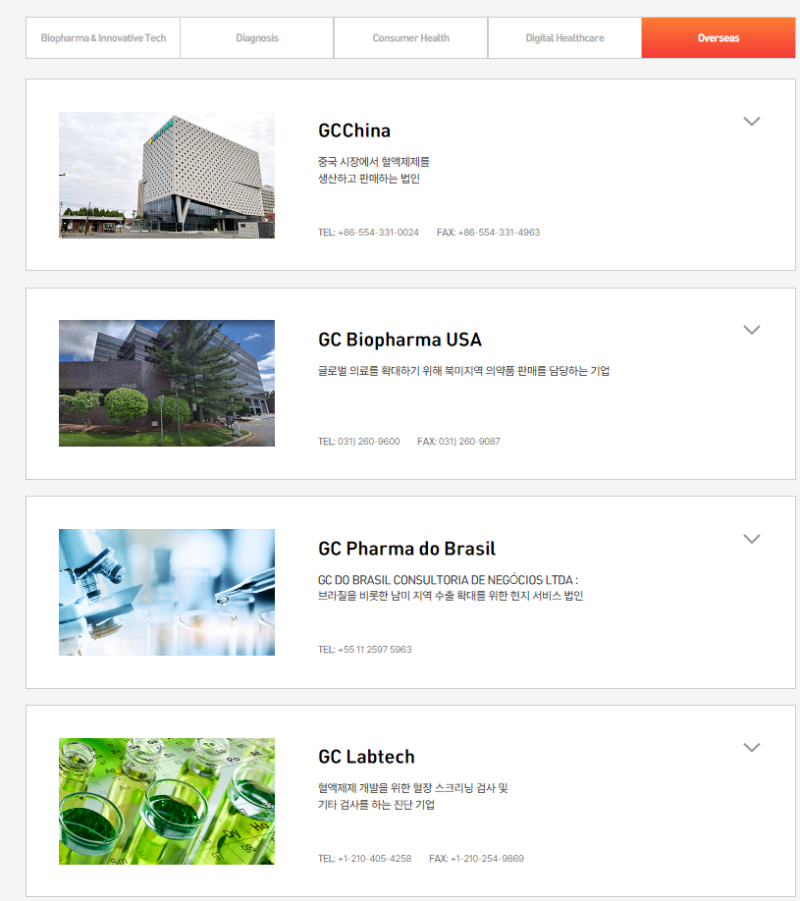Switch to Biopharma & Innovative Tech tab

(103, 38)
